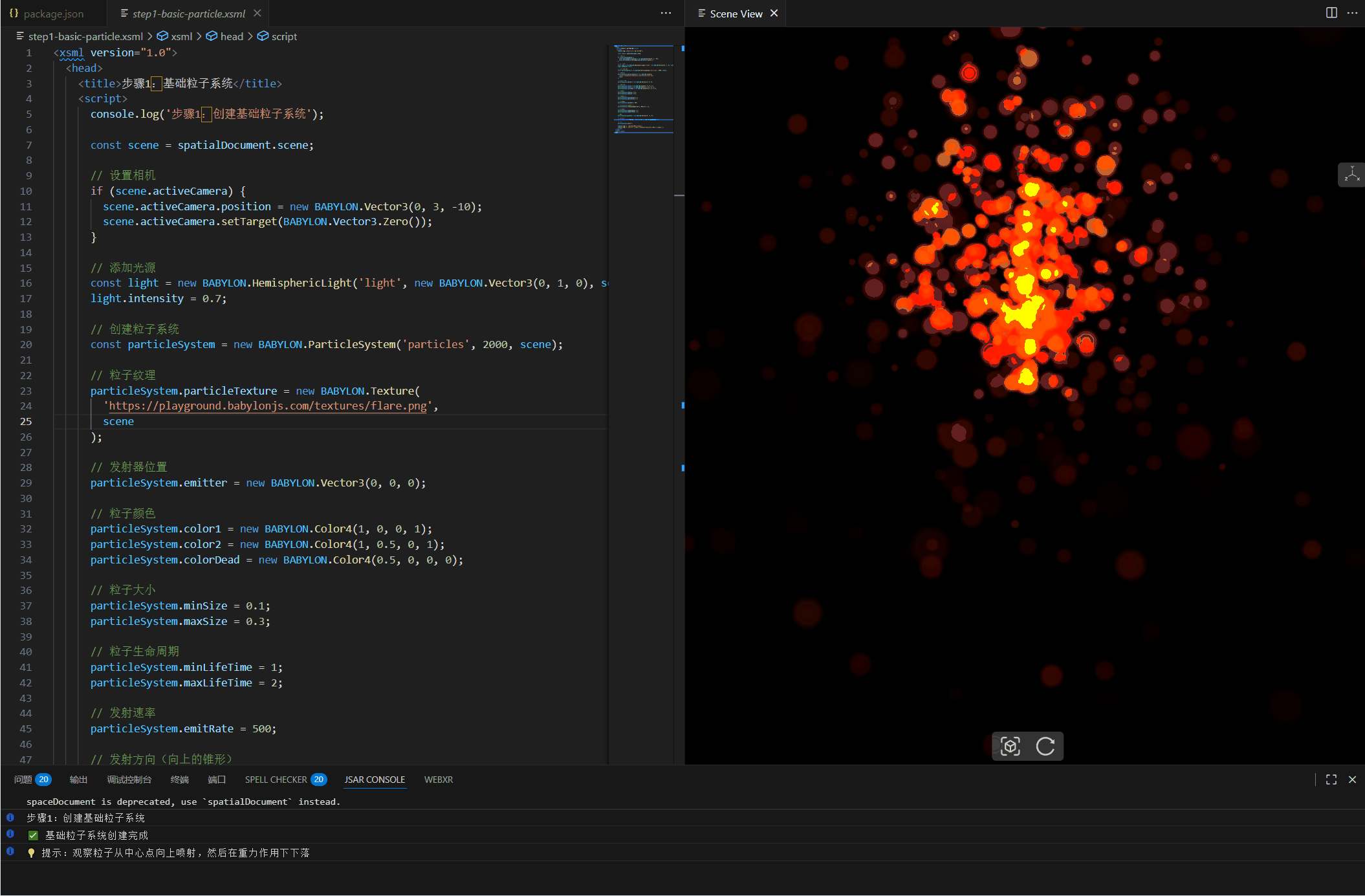Open the SPELL CHECKER panel tab
This screenshot has width=1365, height=896.
276,780
